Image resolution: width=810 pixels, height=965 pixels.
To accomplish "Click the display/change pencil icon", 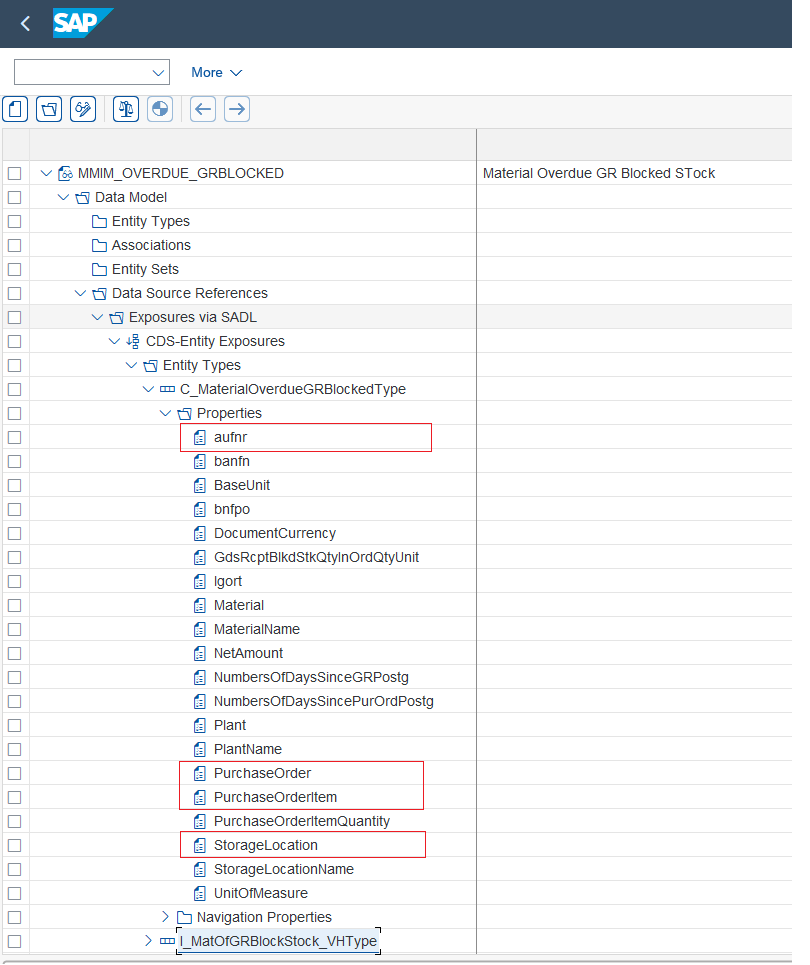I will tap(83, 110).
